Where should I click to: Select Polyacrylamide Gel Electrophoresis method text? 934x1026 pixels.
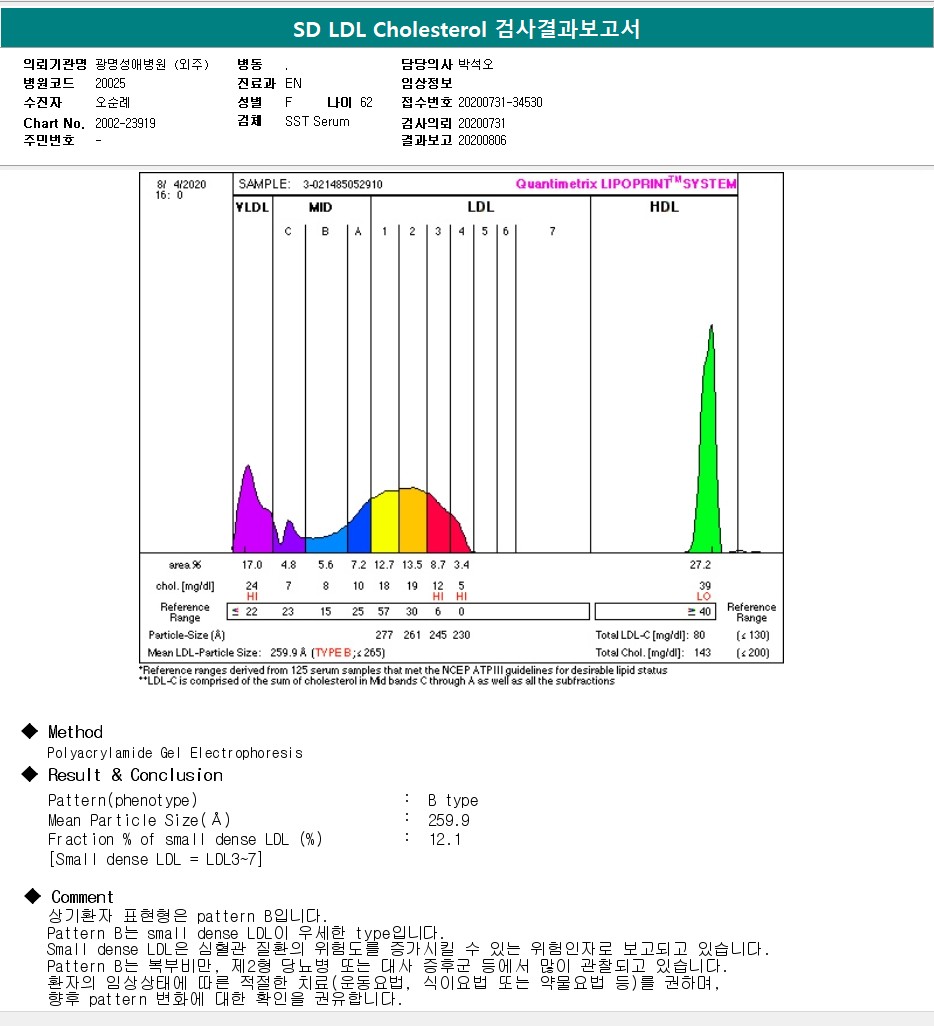point(175,753)
